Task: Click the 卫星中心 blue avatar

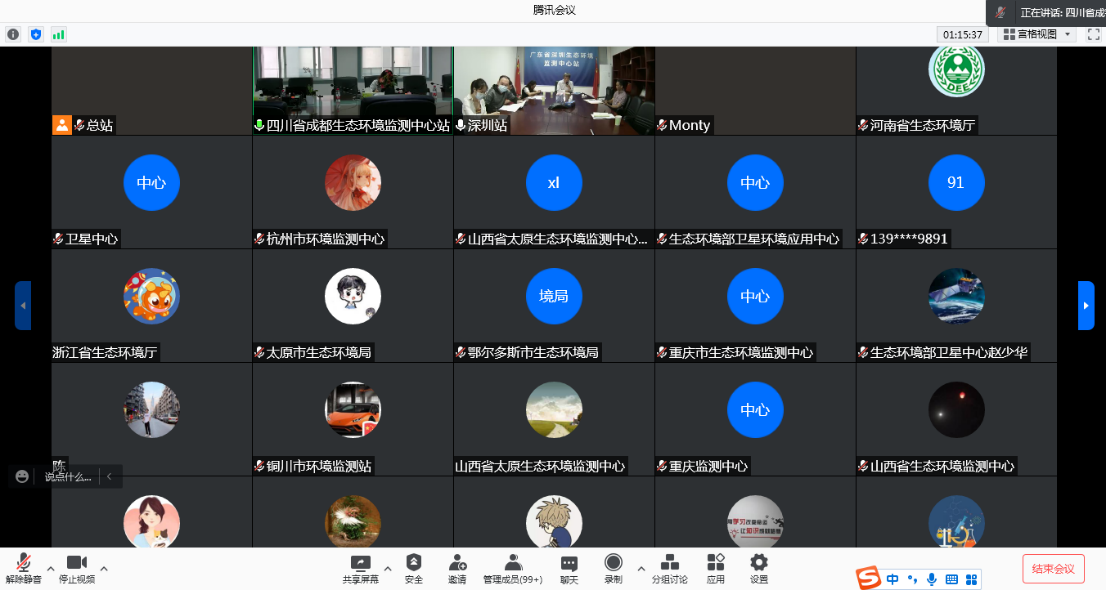Action: [x=152, y=183]
